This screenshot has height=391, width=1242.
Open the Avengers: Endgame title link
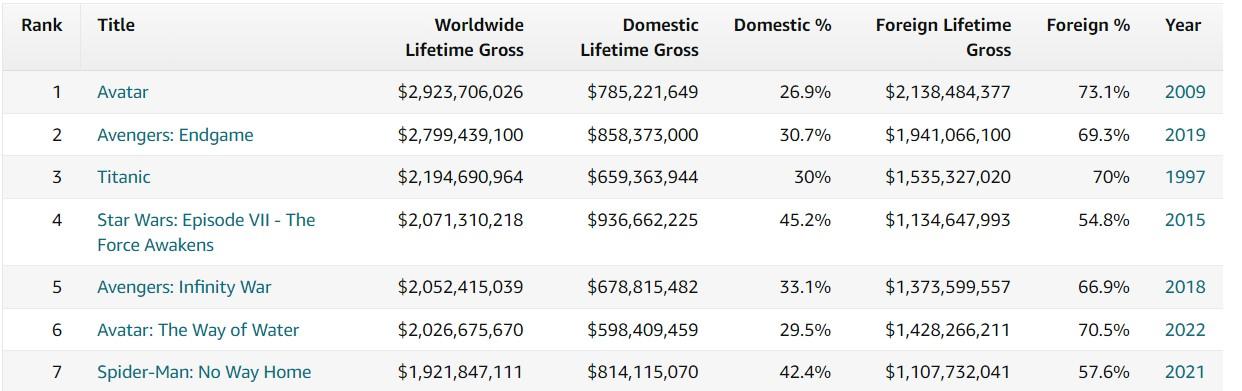pos(175,135)
